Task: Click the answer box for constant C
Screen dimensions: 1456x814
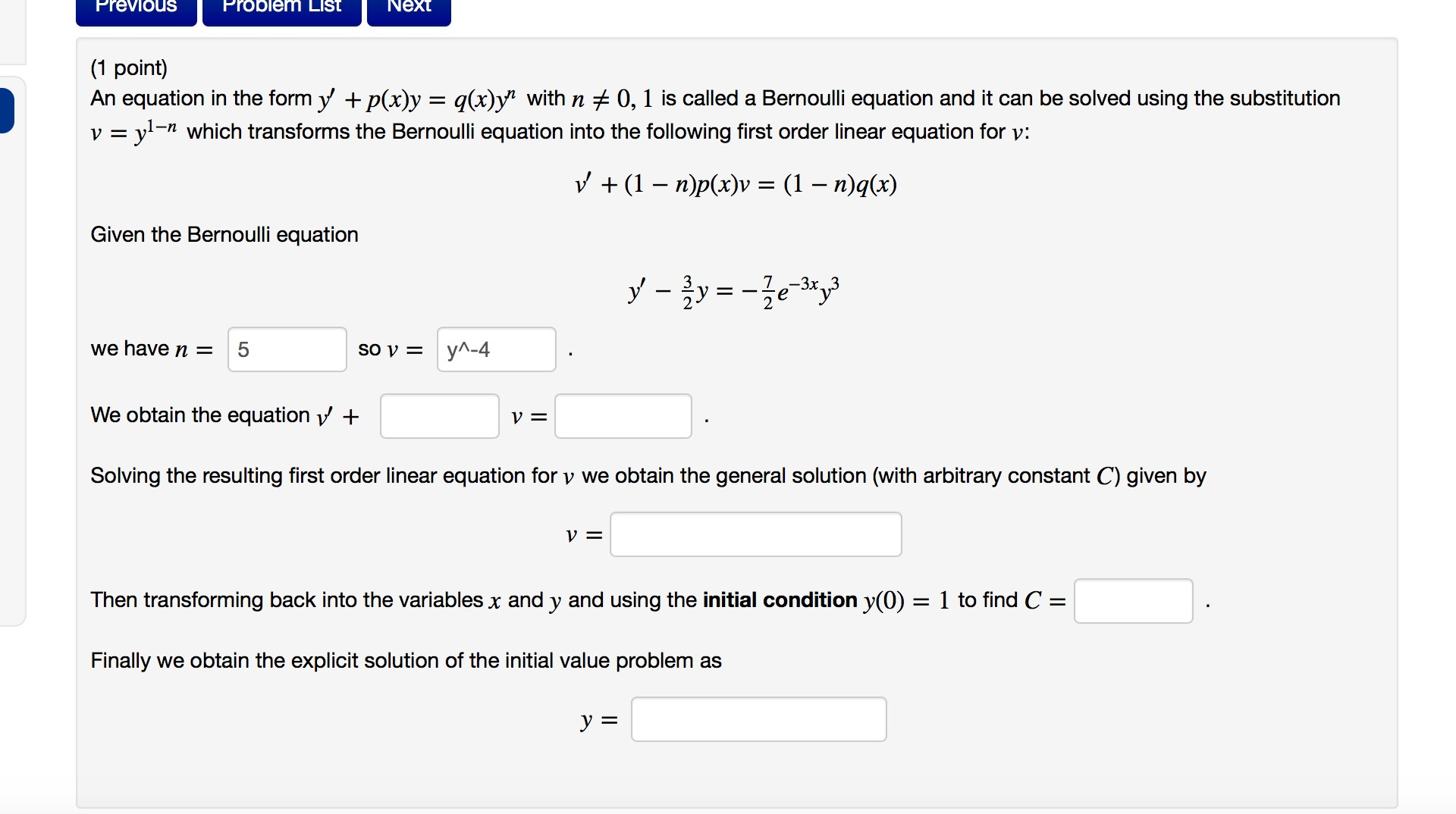Action: pyautogui.click(x=1133, y=600)
